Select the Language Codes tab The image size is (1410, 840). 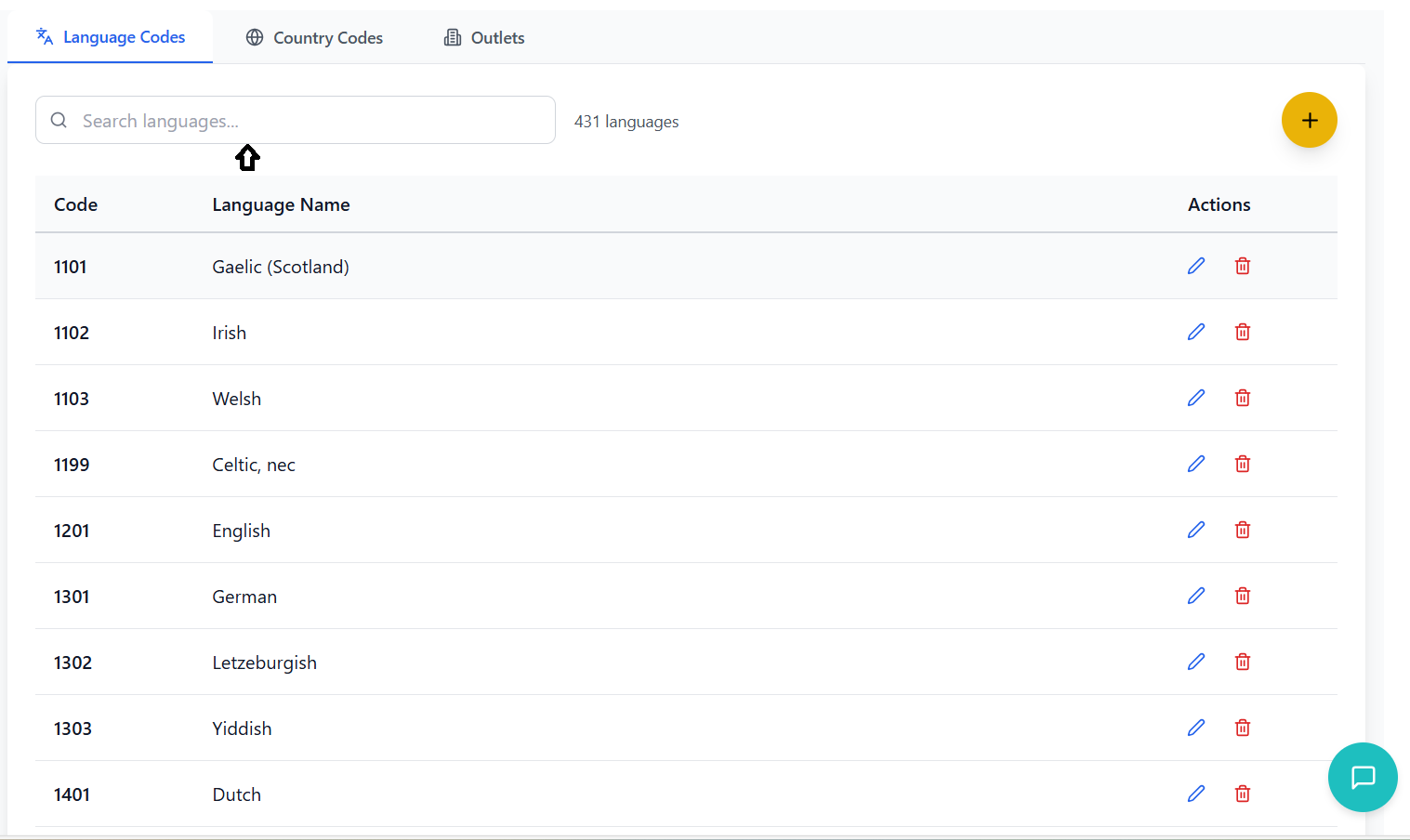pyautogui.click(x=111, y=37)
